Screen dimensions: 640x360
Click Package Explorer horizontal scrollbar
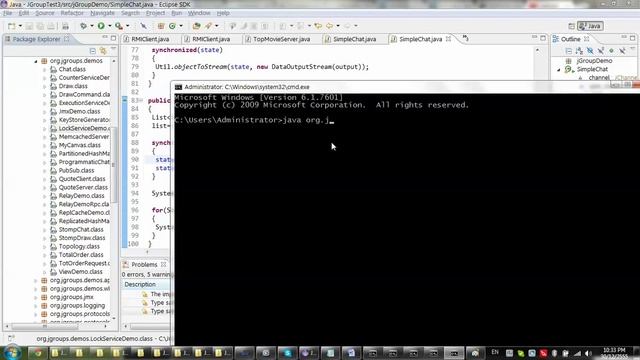(x=45, y=327)
